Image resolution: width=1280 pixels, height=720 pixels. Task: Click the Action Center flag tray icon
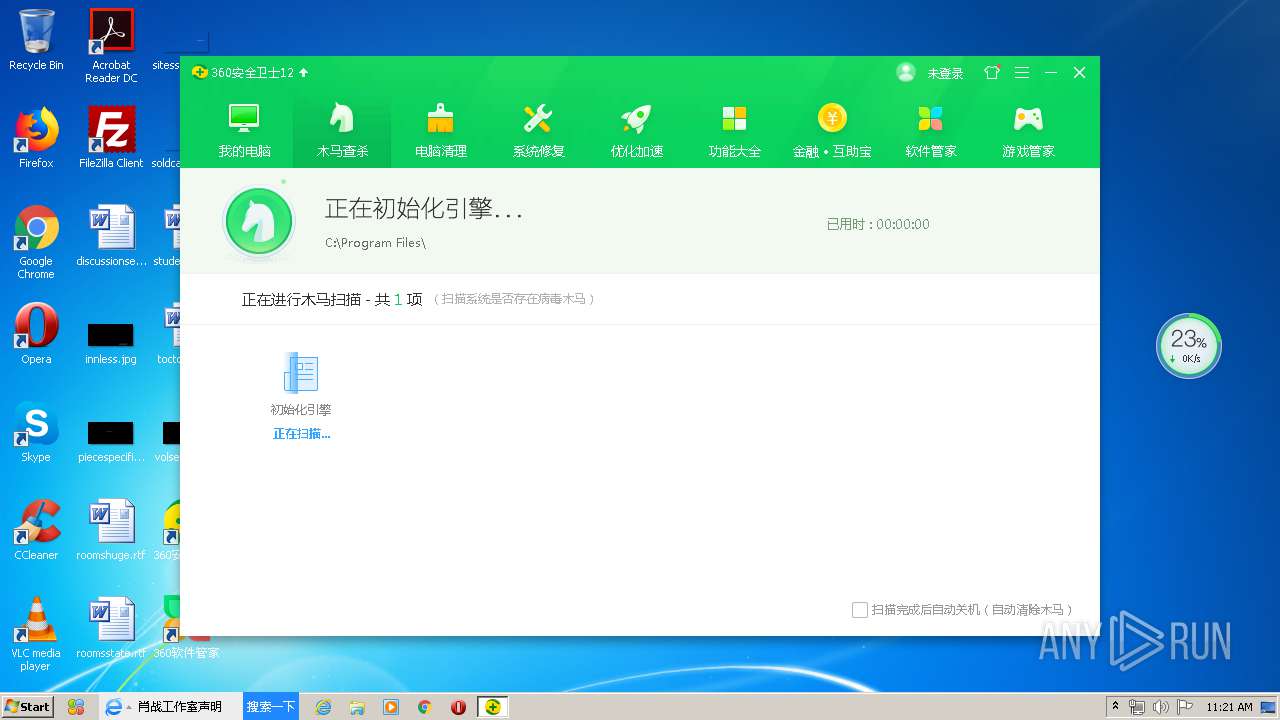pyautogui.click(x=1185, y=707)
